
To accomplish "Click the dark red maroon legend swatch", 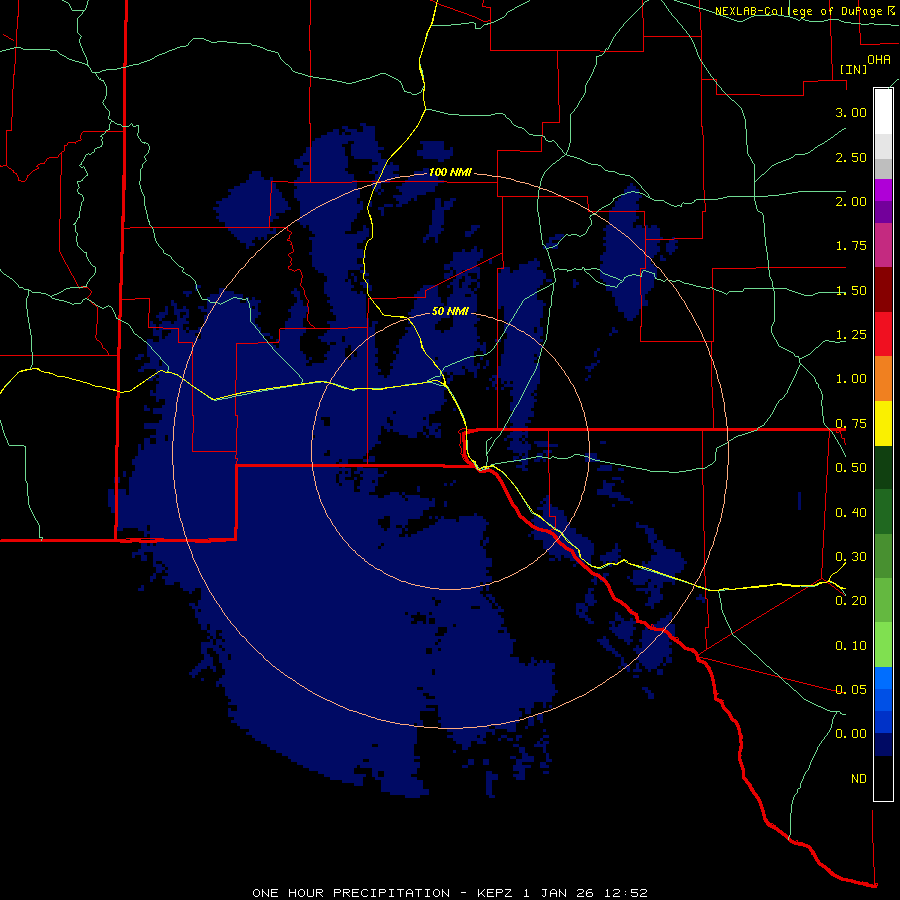I will click(x=883, y=289).
